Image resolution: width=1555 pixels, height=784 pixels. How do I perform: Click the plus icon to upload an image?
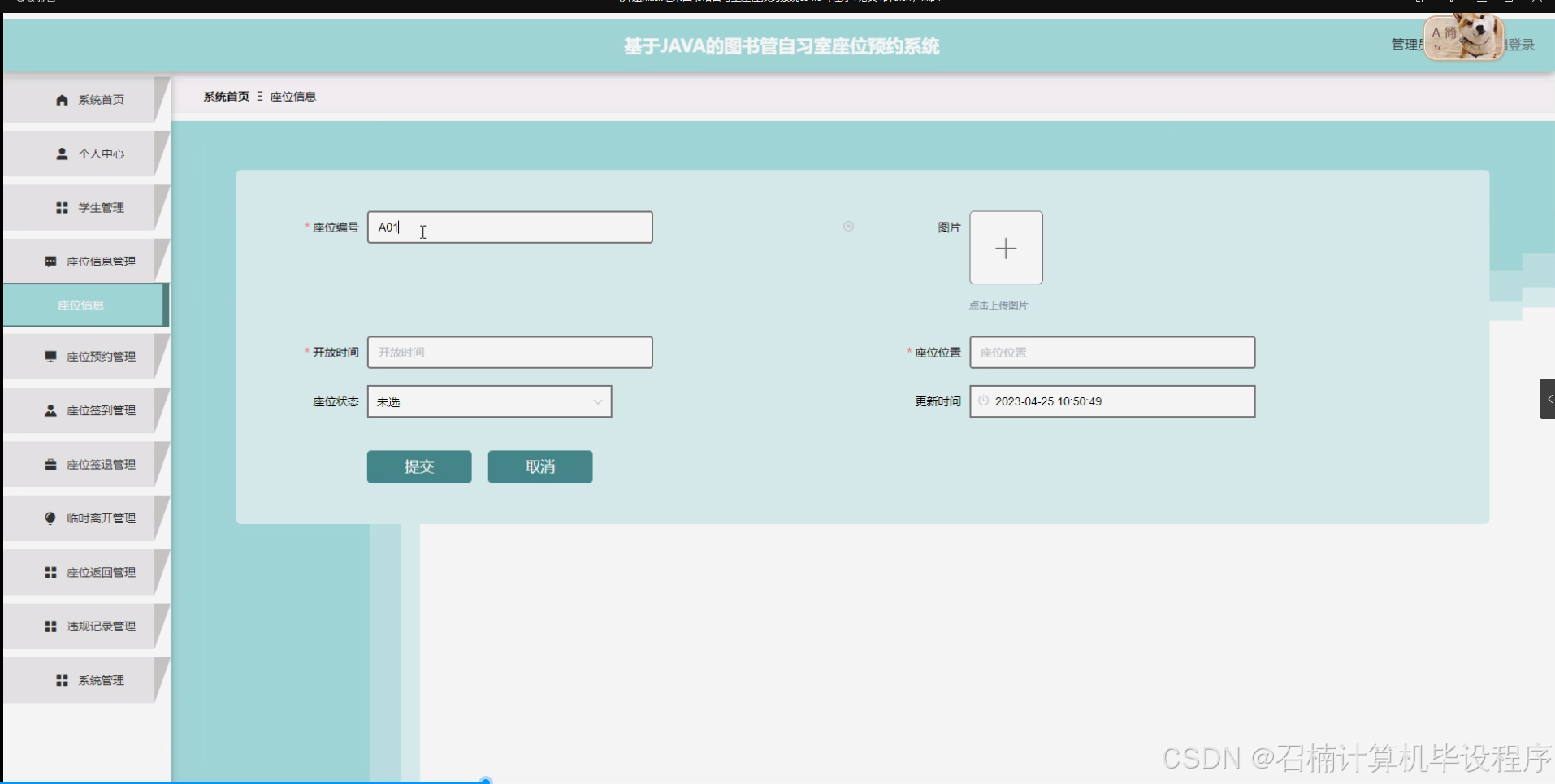click(1006, 248)
